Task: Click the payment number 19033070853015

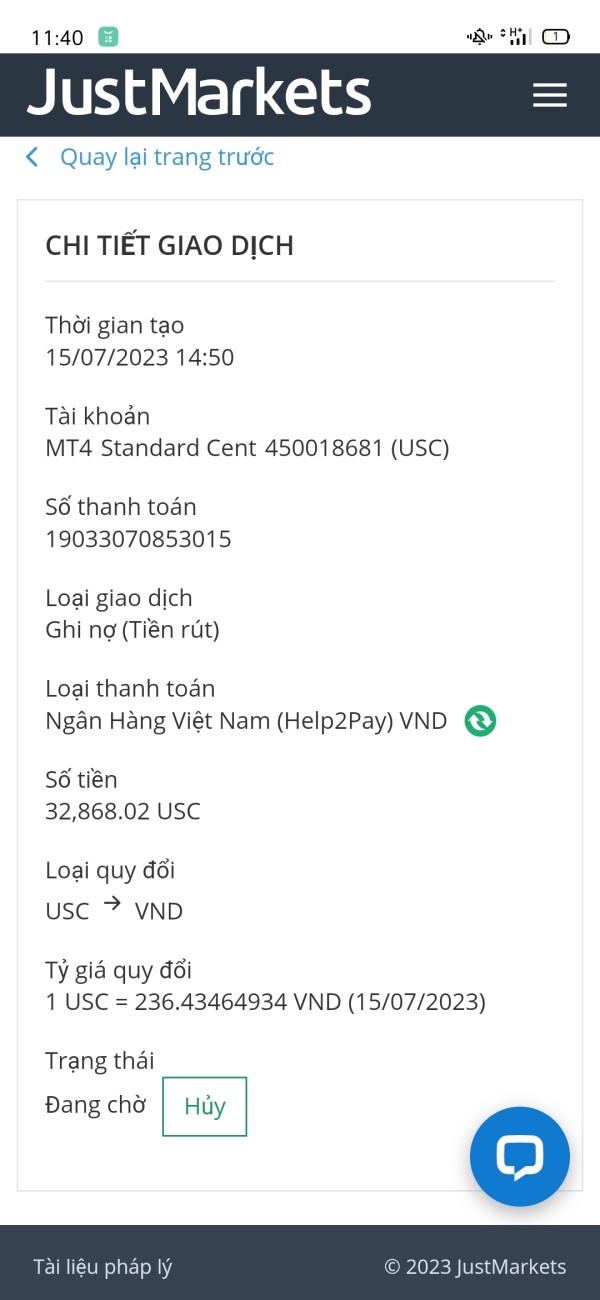Action: point(138,539)
